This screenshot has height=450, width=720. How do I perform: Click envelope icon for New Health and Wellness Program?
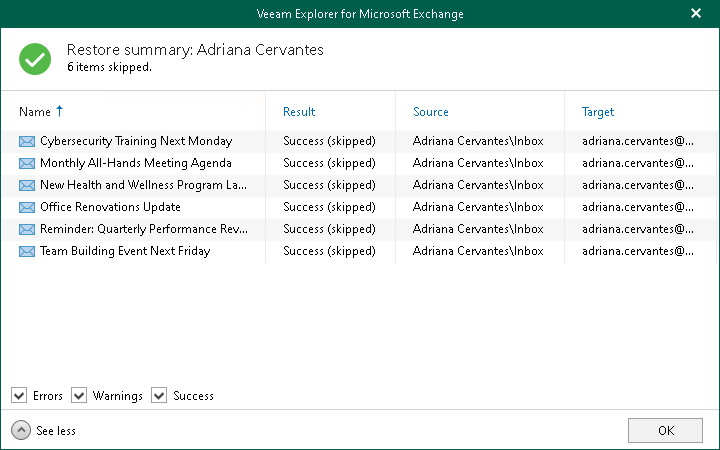(x=27, y=185)
